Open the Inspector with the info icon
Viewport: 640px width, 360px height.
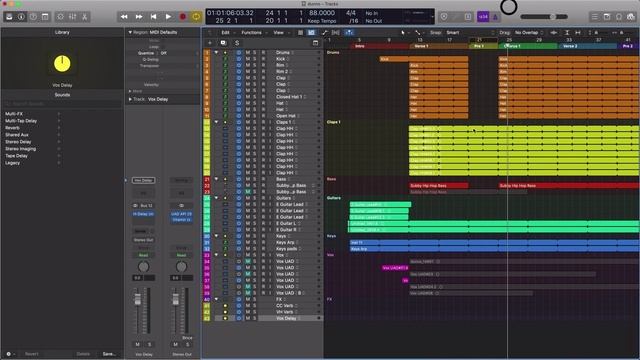point(21,17)
